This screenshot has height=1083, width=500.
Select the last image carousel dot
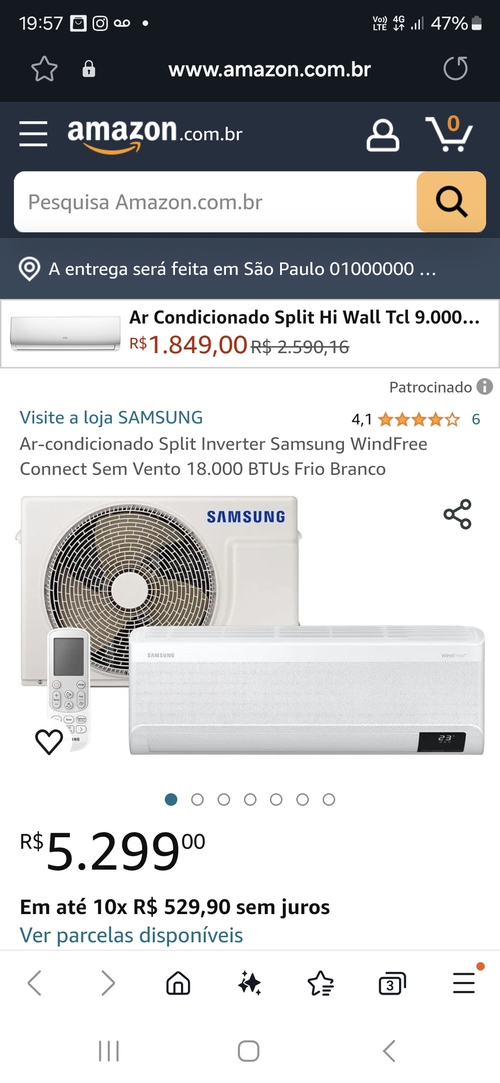[x=329, y=799]
